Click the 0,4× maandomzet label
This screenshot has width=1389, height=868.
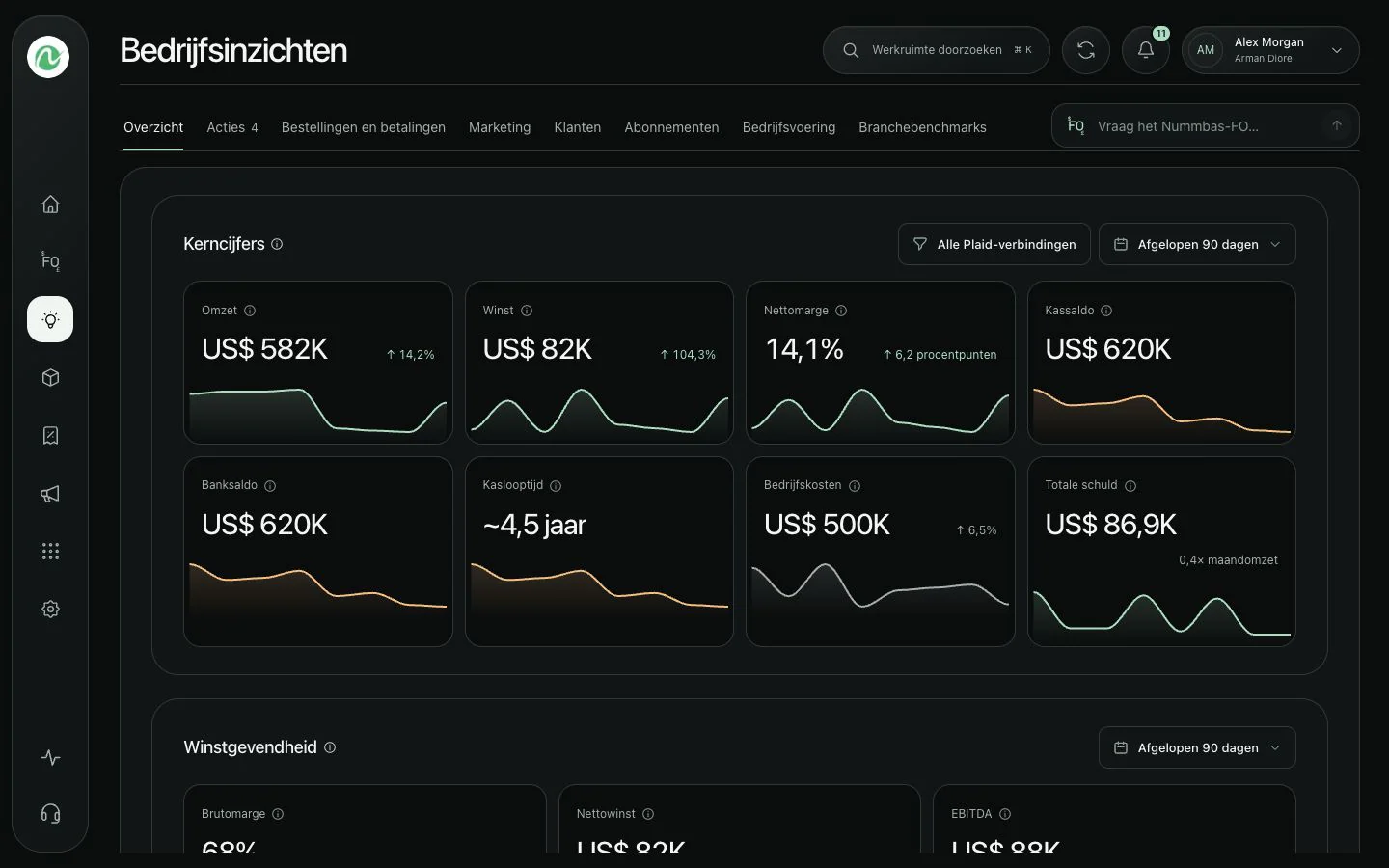coord(1228,560)
